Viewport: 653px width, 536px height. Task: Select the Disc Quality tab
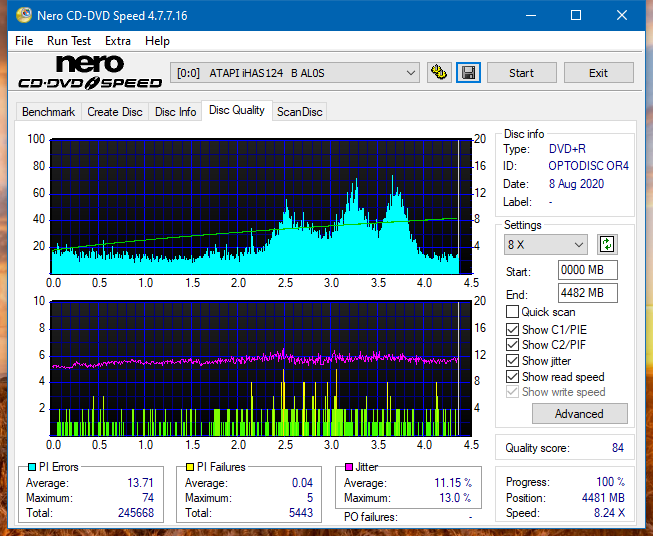pyautogui.click(x=237, y=110)
